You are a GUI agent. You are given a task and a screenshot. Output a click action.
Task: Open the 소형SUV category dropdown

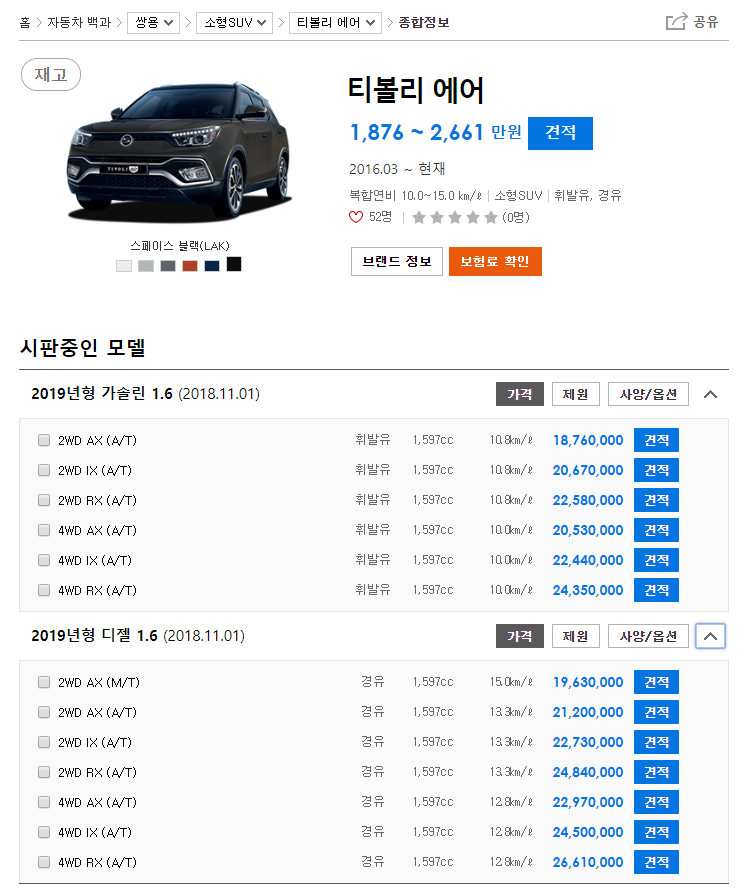click(x=234, y=23)
